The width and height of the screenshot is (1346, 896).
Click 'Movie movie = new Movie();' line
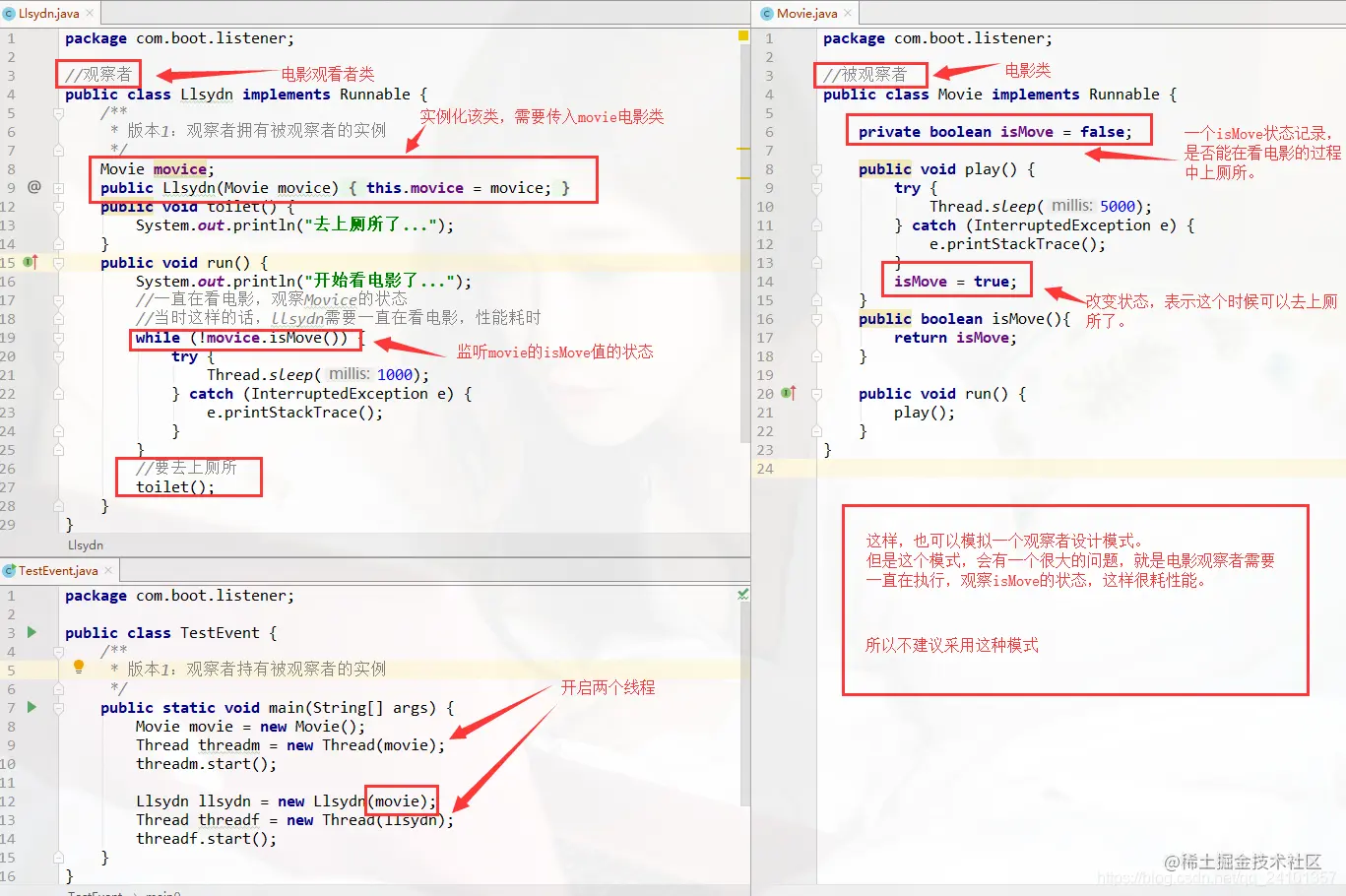251,727
